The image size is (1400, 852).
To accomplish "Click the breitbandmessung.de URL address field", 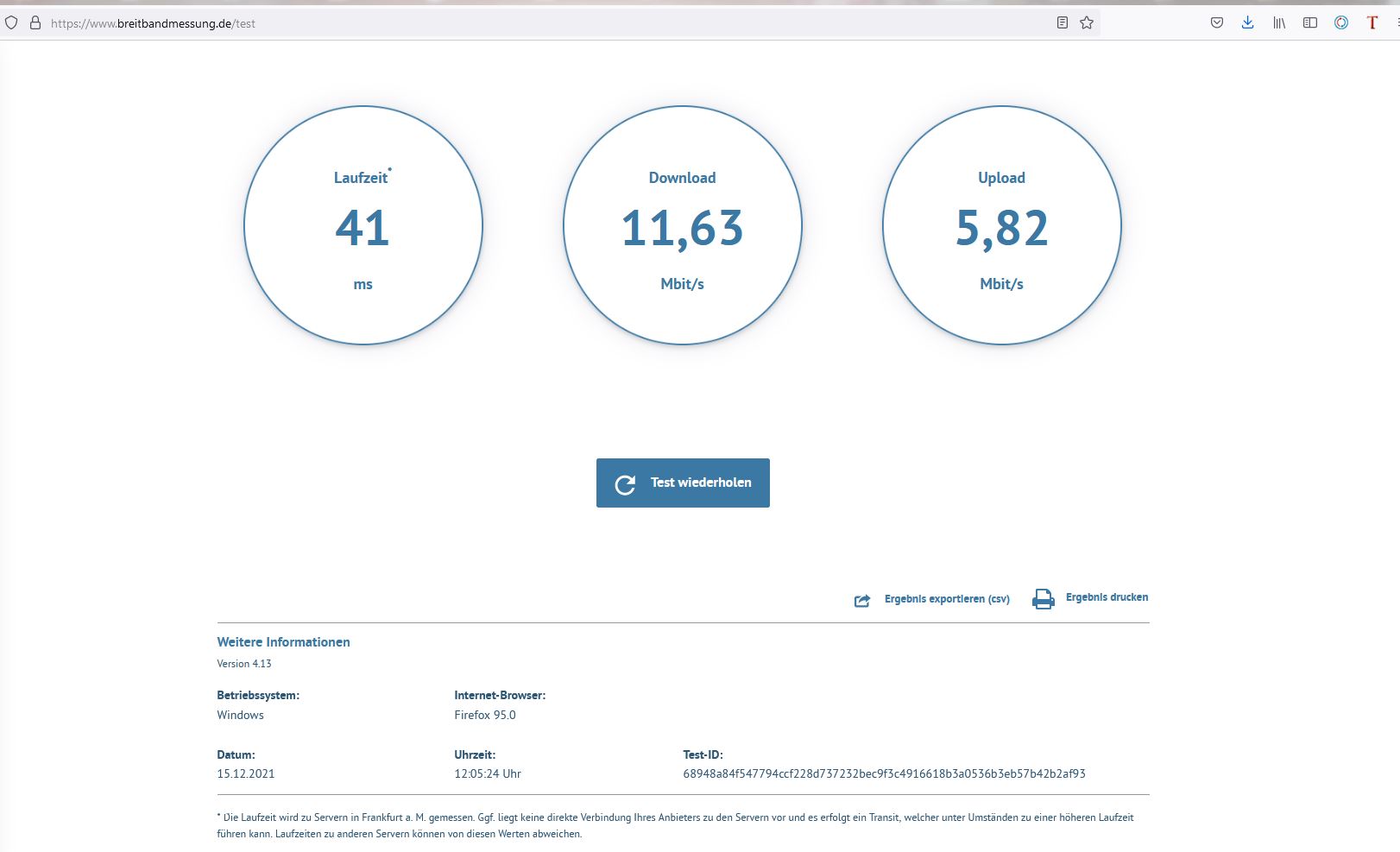I will point(518,23).
